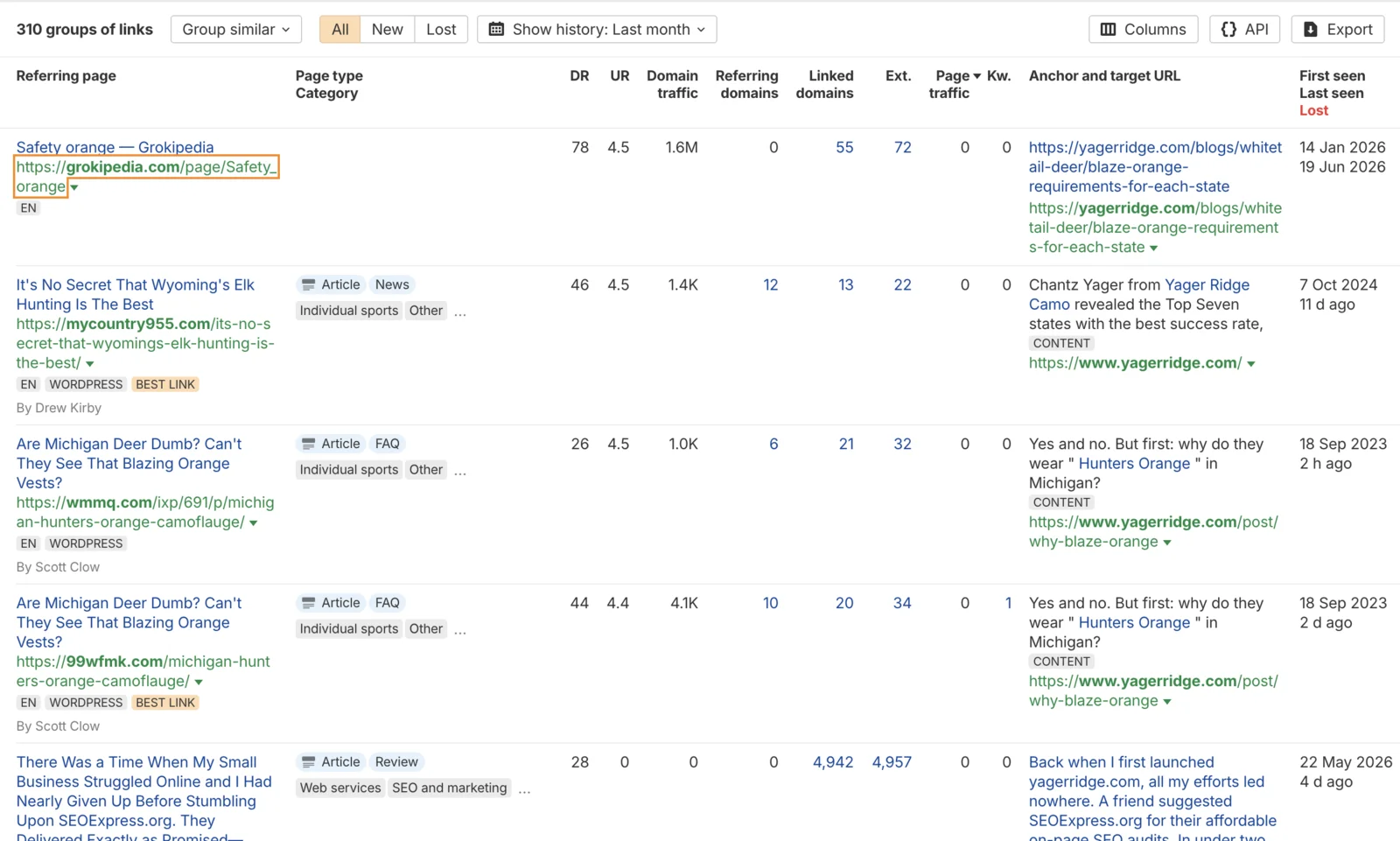Image resolution: width=1400 pixels, height=841 pixels.
Task: Open There Was a Time When My Small Business link
Action: coord(144,798)
